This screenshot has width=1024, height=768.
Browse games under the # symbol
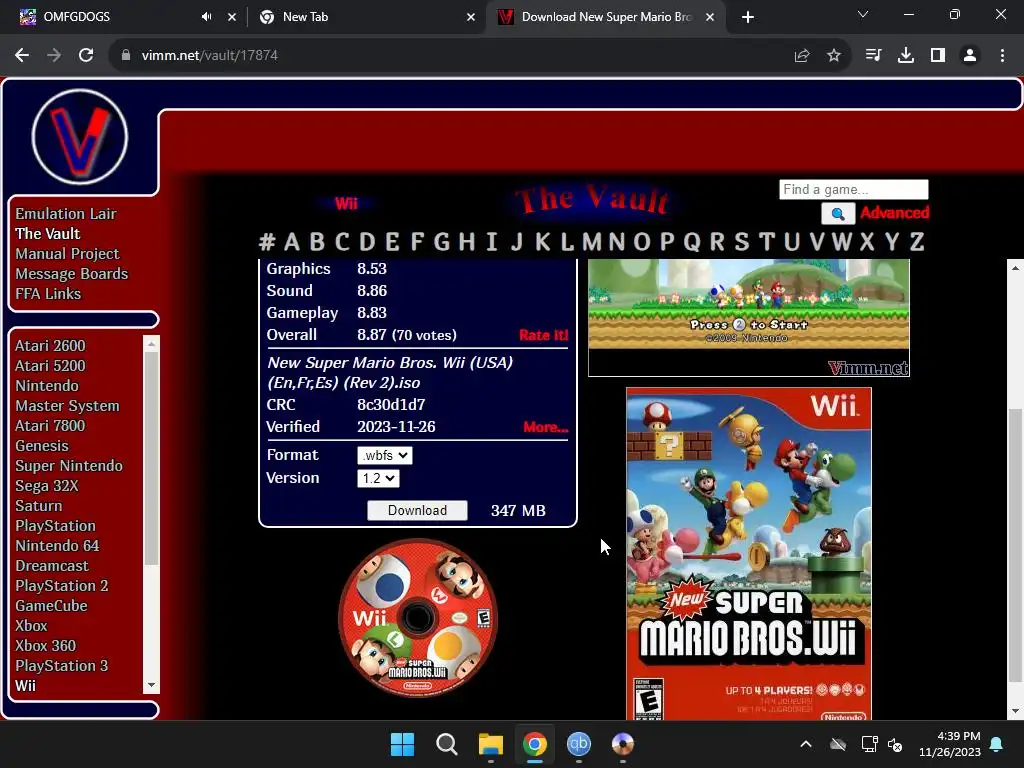266,242
